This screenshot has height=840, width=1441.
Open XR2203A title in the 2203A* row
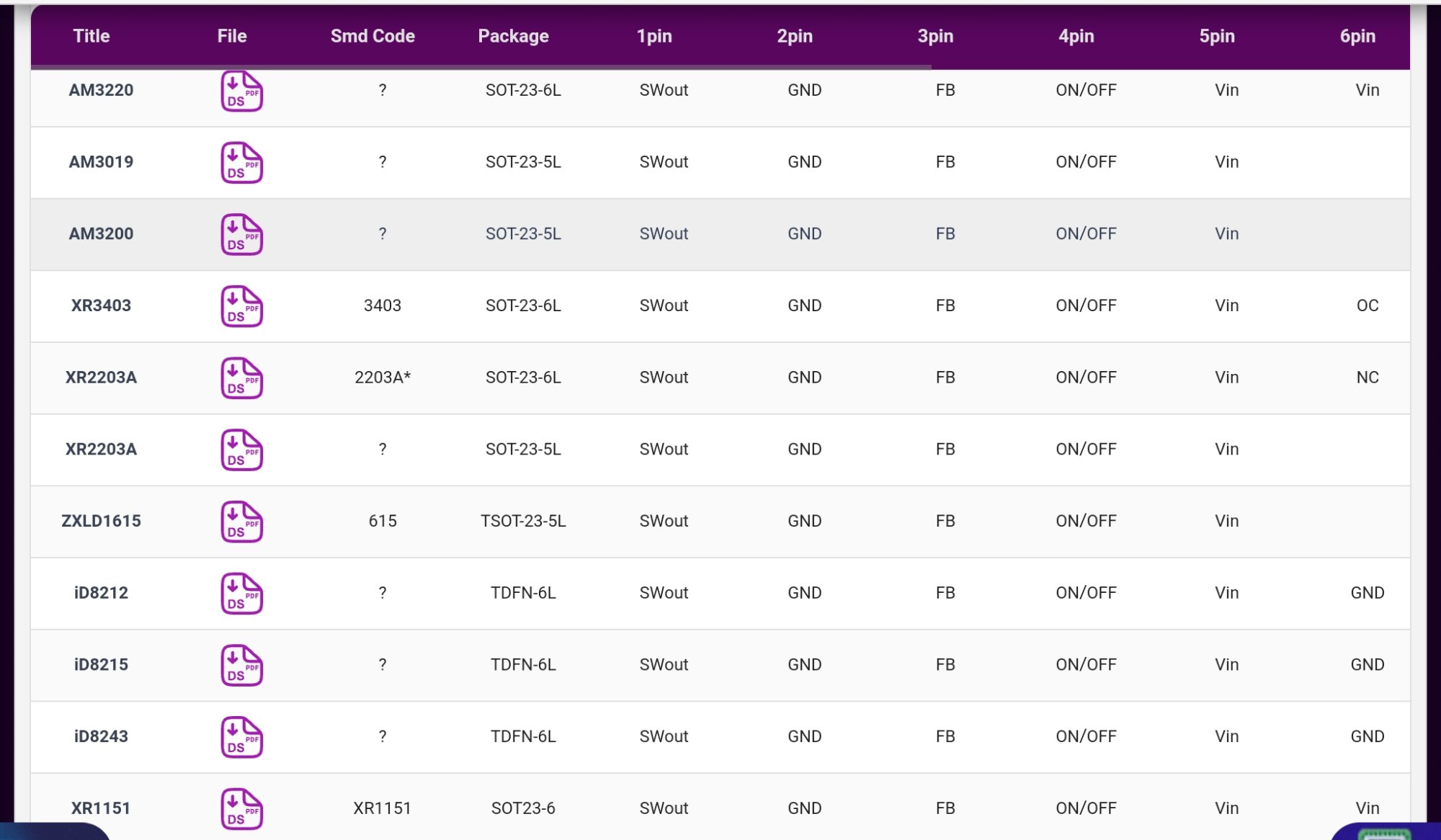coord(101,377)
